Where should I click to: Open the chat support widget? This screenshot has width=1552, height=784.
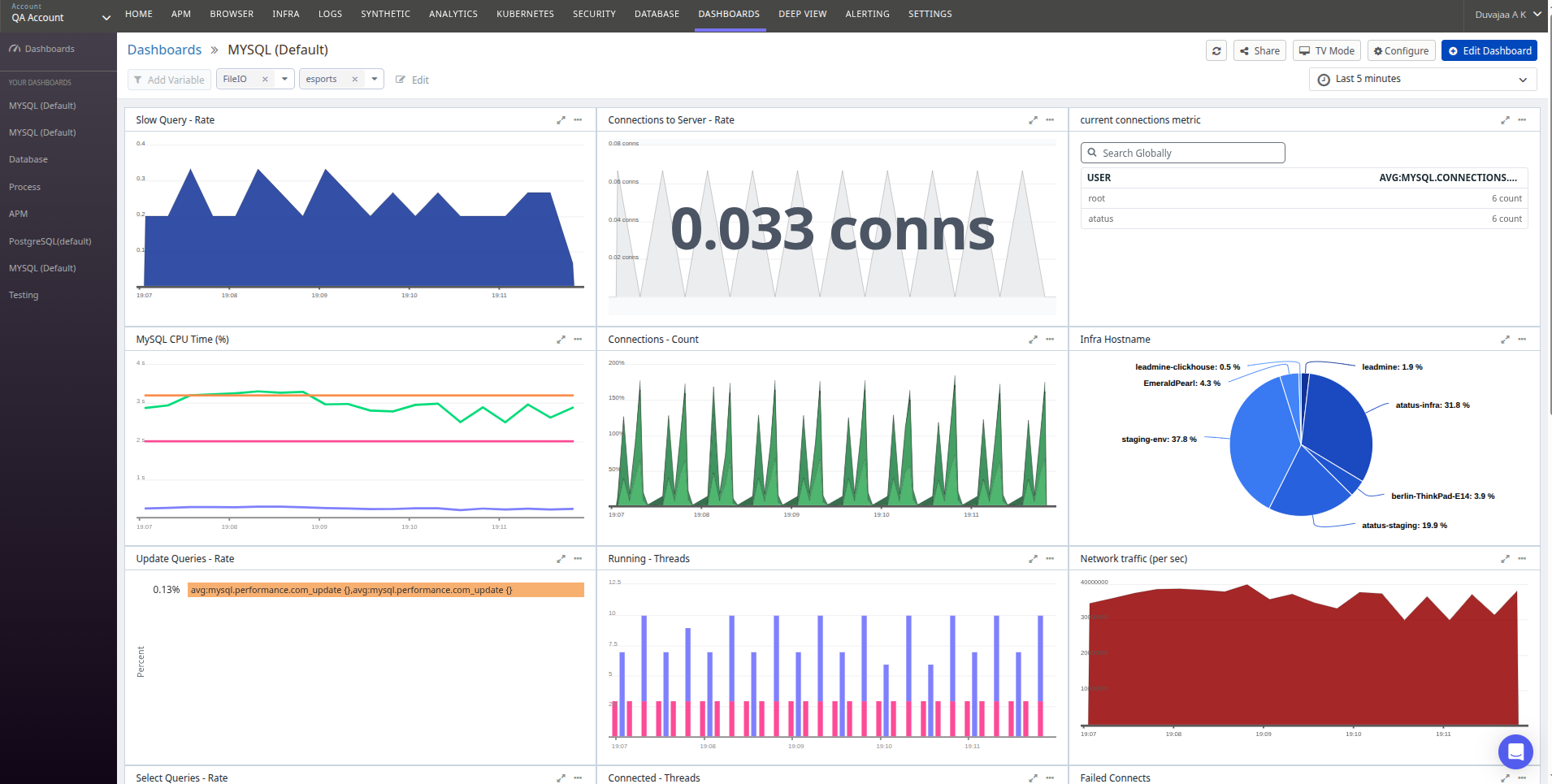point(1515,752)
